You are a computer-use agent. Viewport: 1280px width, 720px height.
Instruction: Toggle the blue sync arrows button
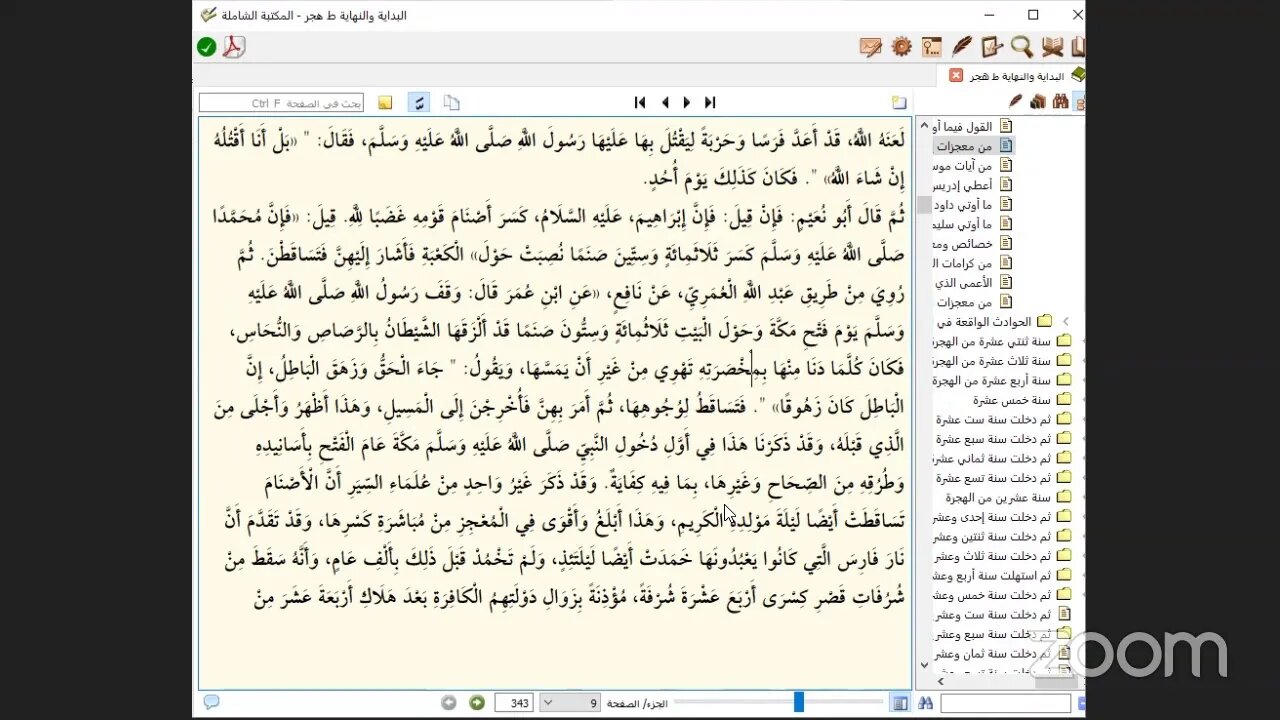coord(419,102)
